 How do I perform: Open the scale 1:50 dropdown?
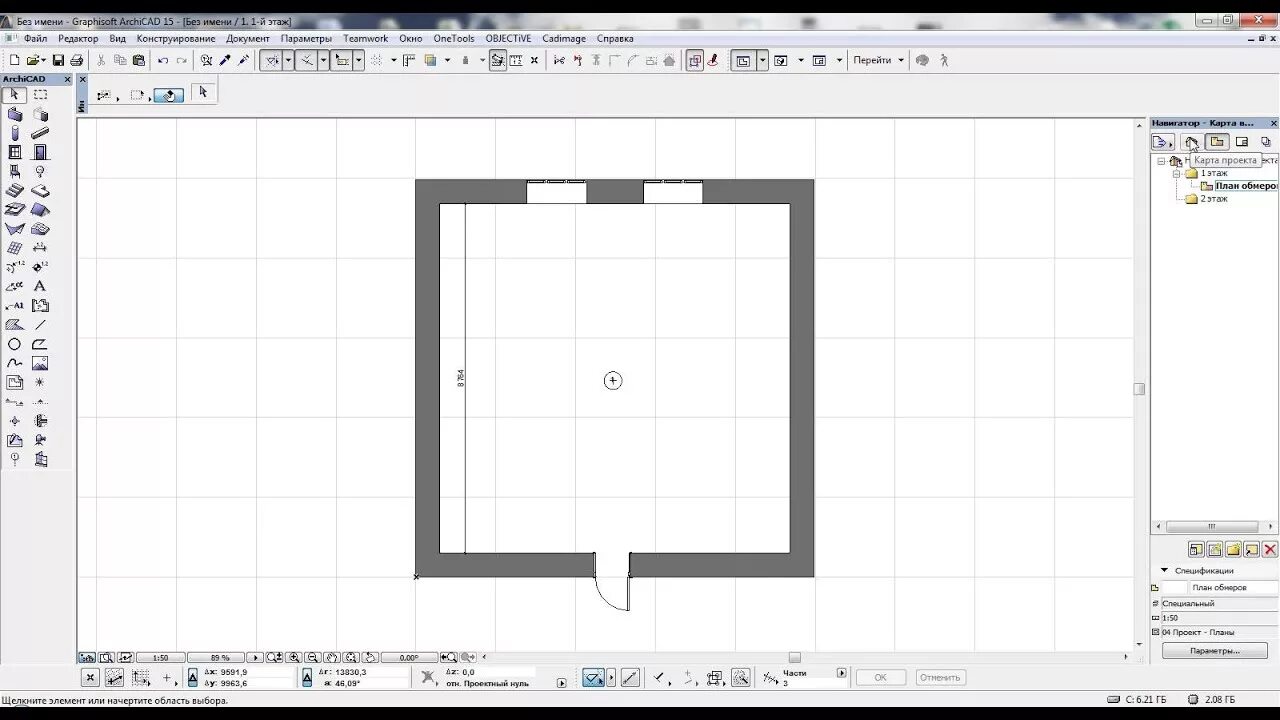click(160, 657)
